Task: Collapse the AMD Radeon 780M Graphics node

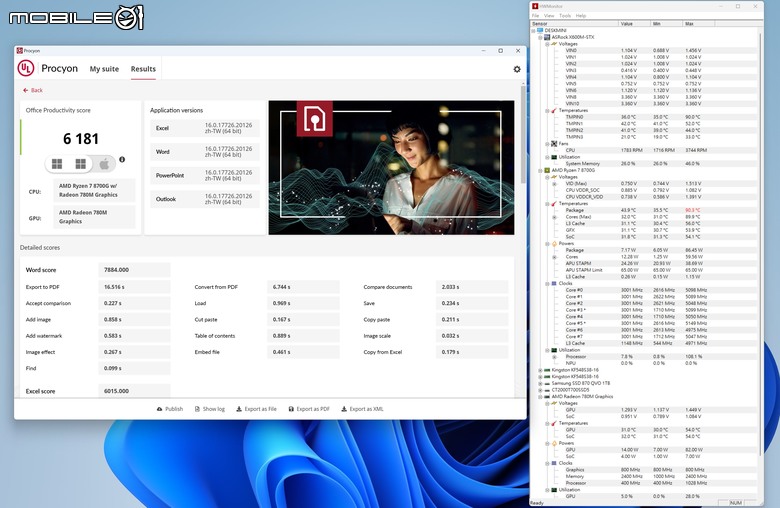Action: 540,397
